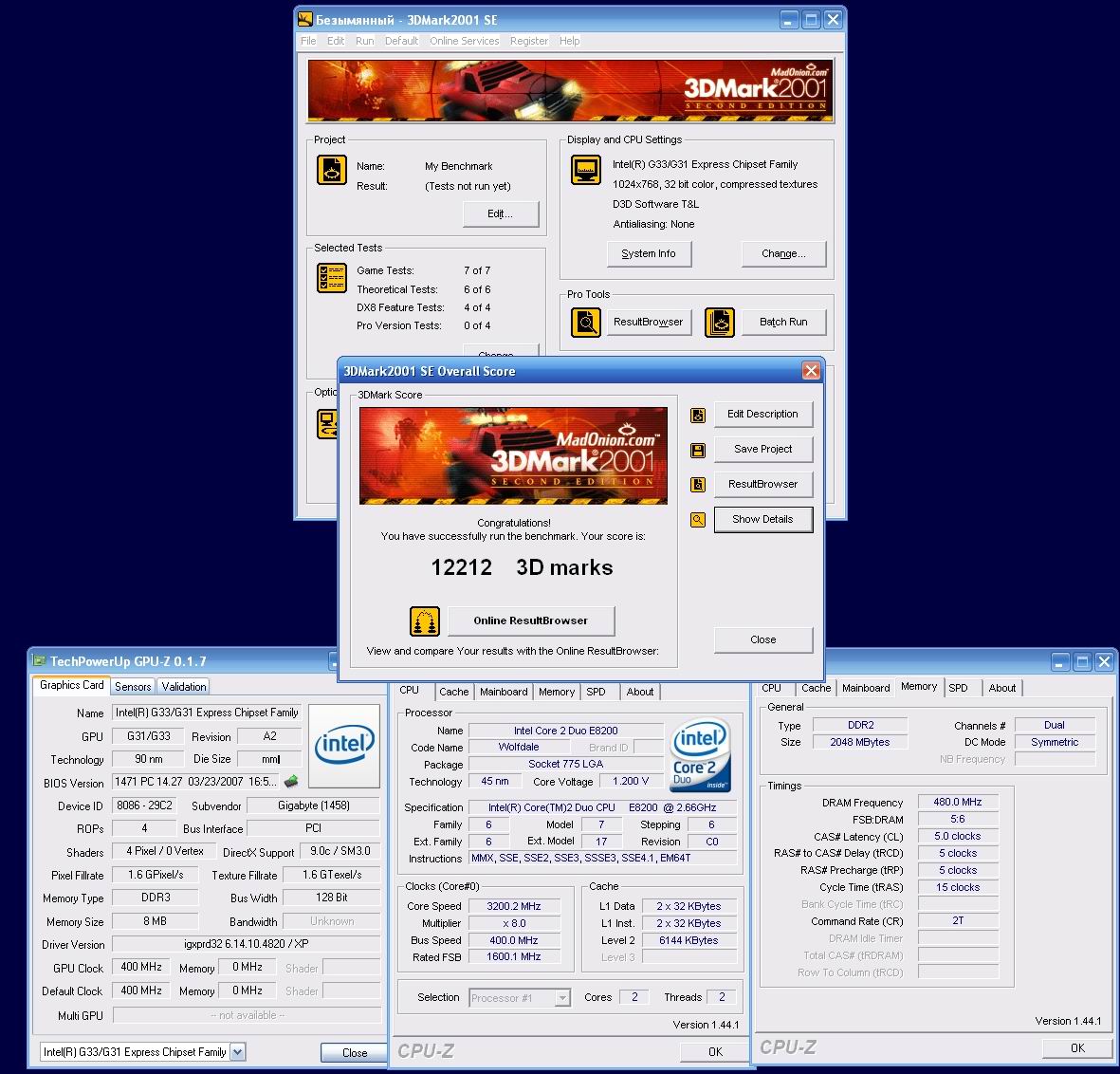Viewport: 1120px width, 1074px height.
Task: Click OK in the left CPU-Z window
Action: coord(715,1052)
